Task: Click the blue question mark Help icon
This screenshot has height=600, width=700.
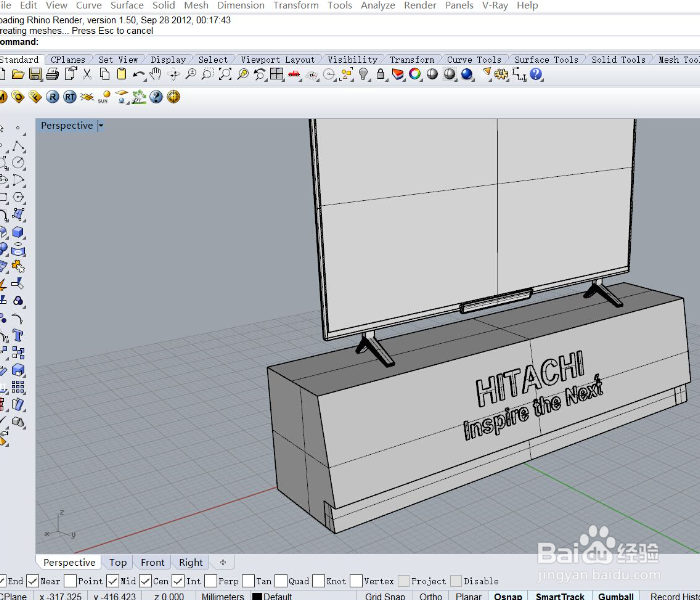Action: click(536, 74)
